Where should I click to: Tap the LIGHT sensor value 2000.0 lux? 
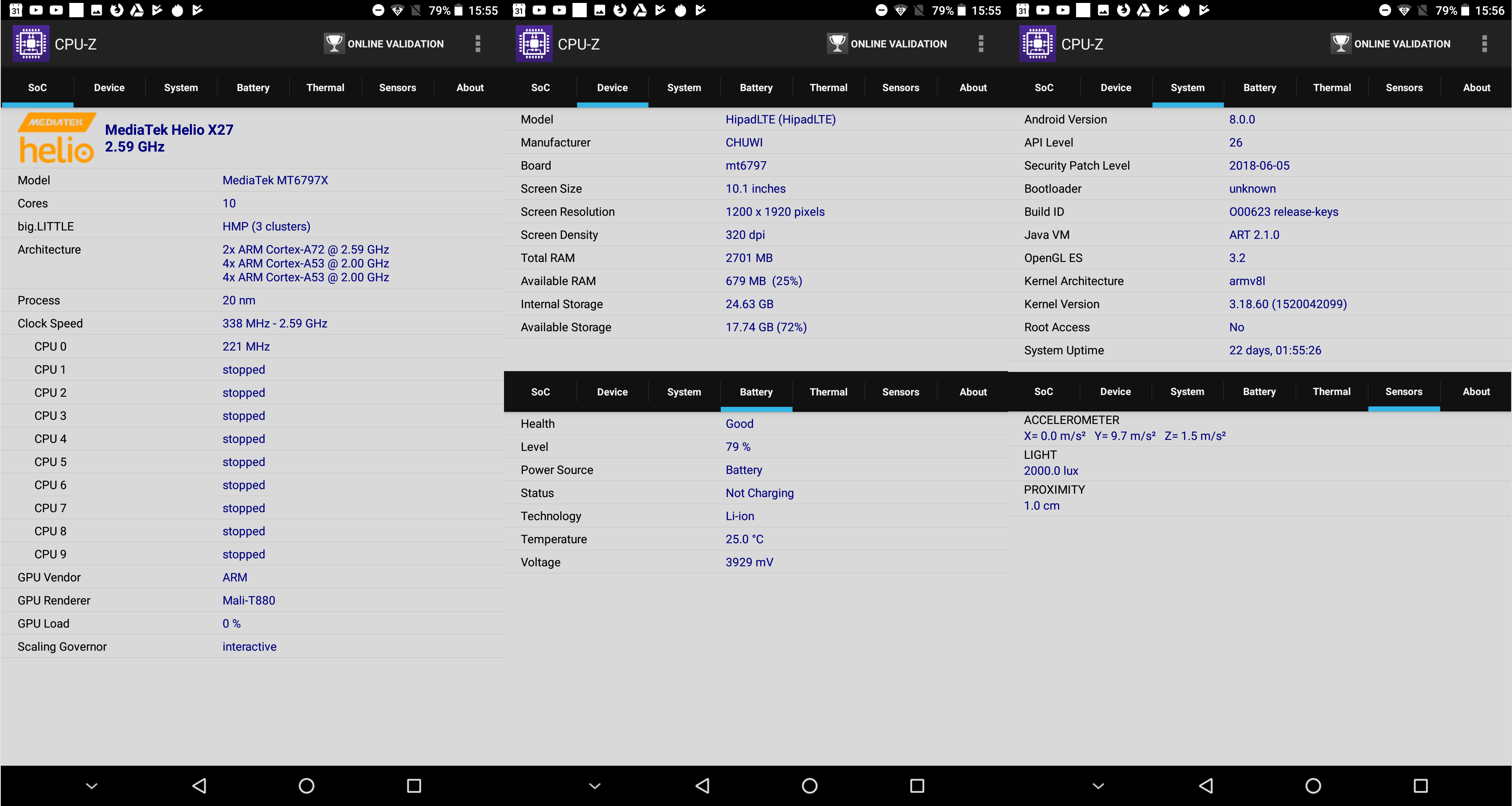point(1051,471)
